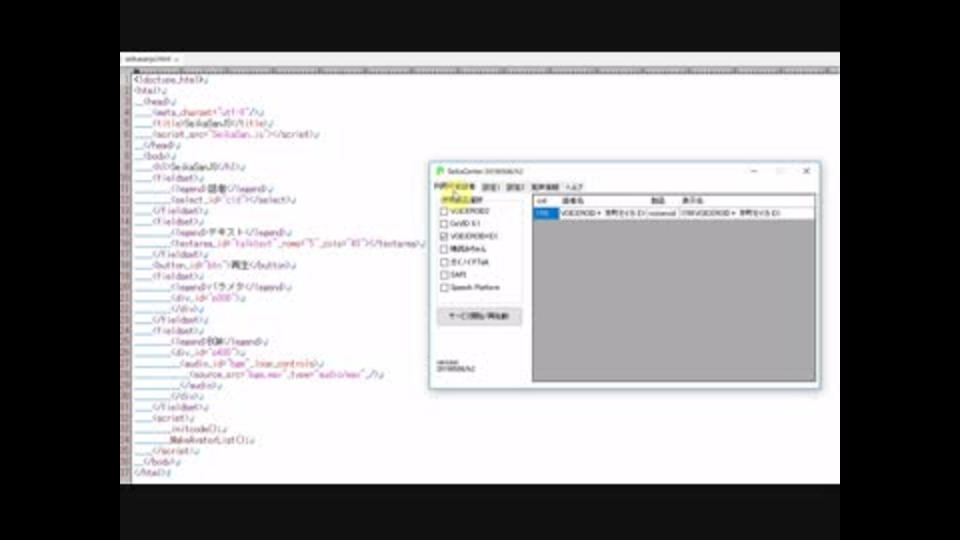
Task: Tick the Speech Platform checkbox
Action: point(444,288)
